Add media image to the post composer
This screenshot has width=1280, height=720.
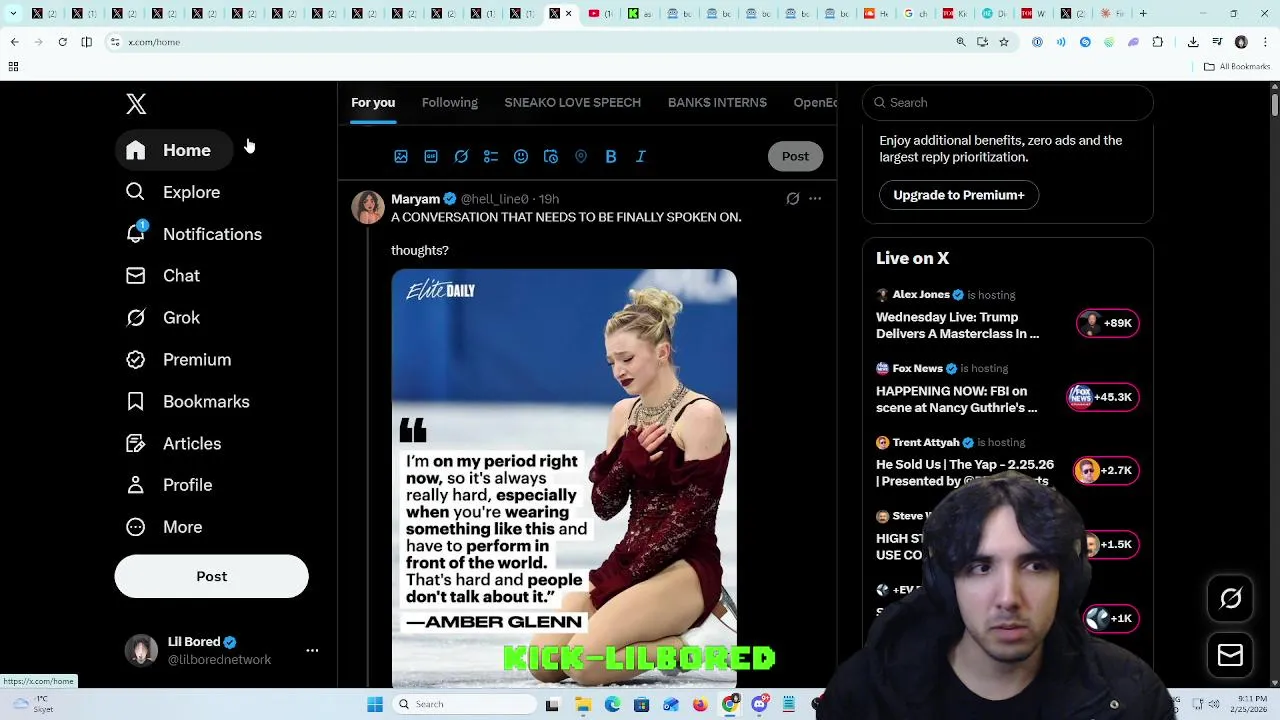pos(401,156)
